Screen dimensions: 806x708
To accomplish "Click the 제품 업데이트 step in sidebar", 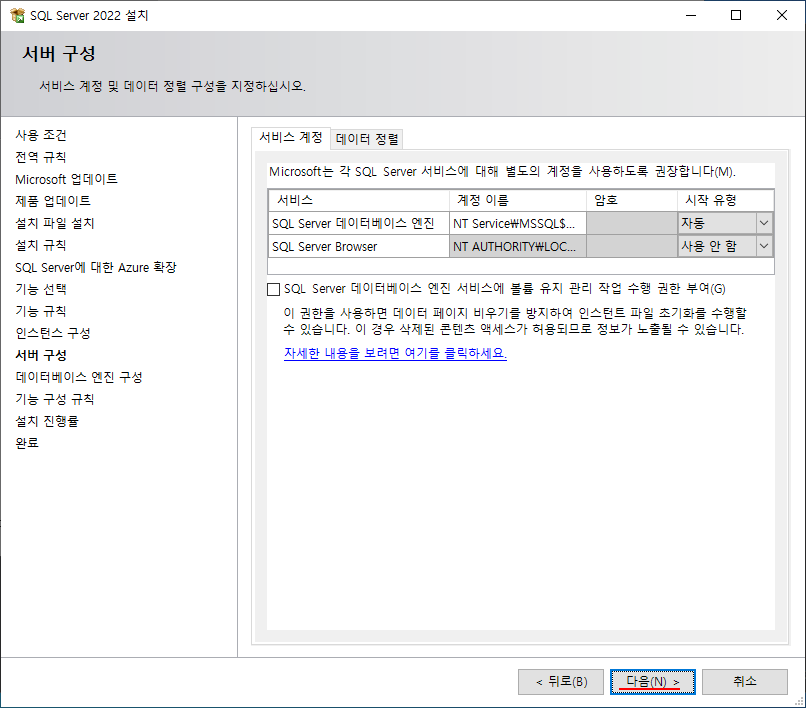I will [x=53, y=201].
